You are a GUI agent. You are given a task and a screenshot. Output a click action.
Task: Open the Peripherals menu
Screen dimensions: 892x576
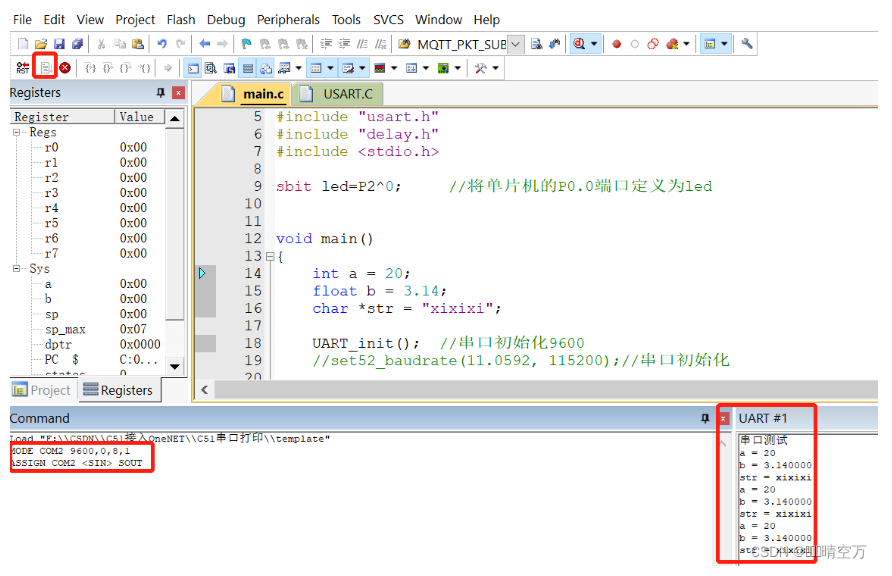pos(289,19)
